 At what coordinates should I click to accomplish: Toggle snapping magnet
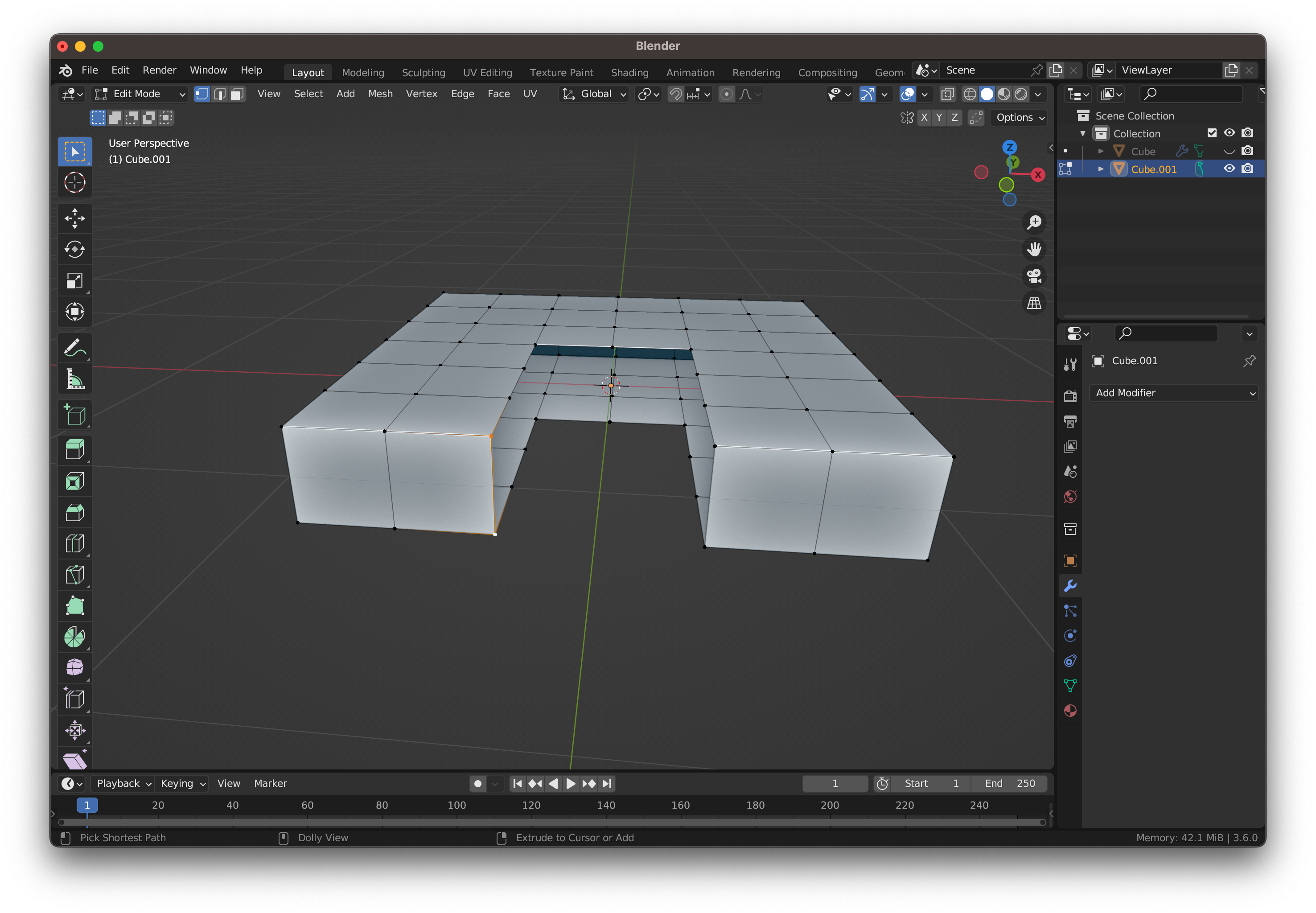tap(676, 94)
